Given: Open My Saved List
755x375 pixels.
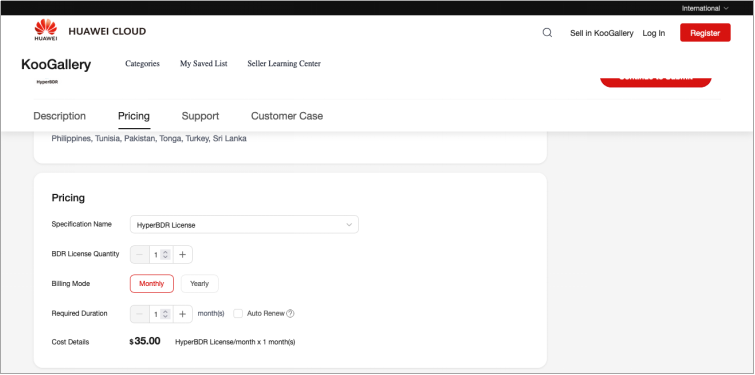Looking at the screenshot, I should pos(204,64).
